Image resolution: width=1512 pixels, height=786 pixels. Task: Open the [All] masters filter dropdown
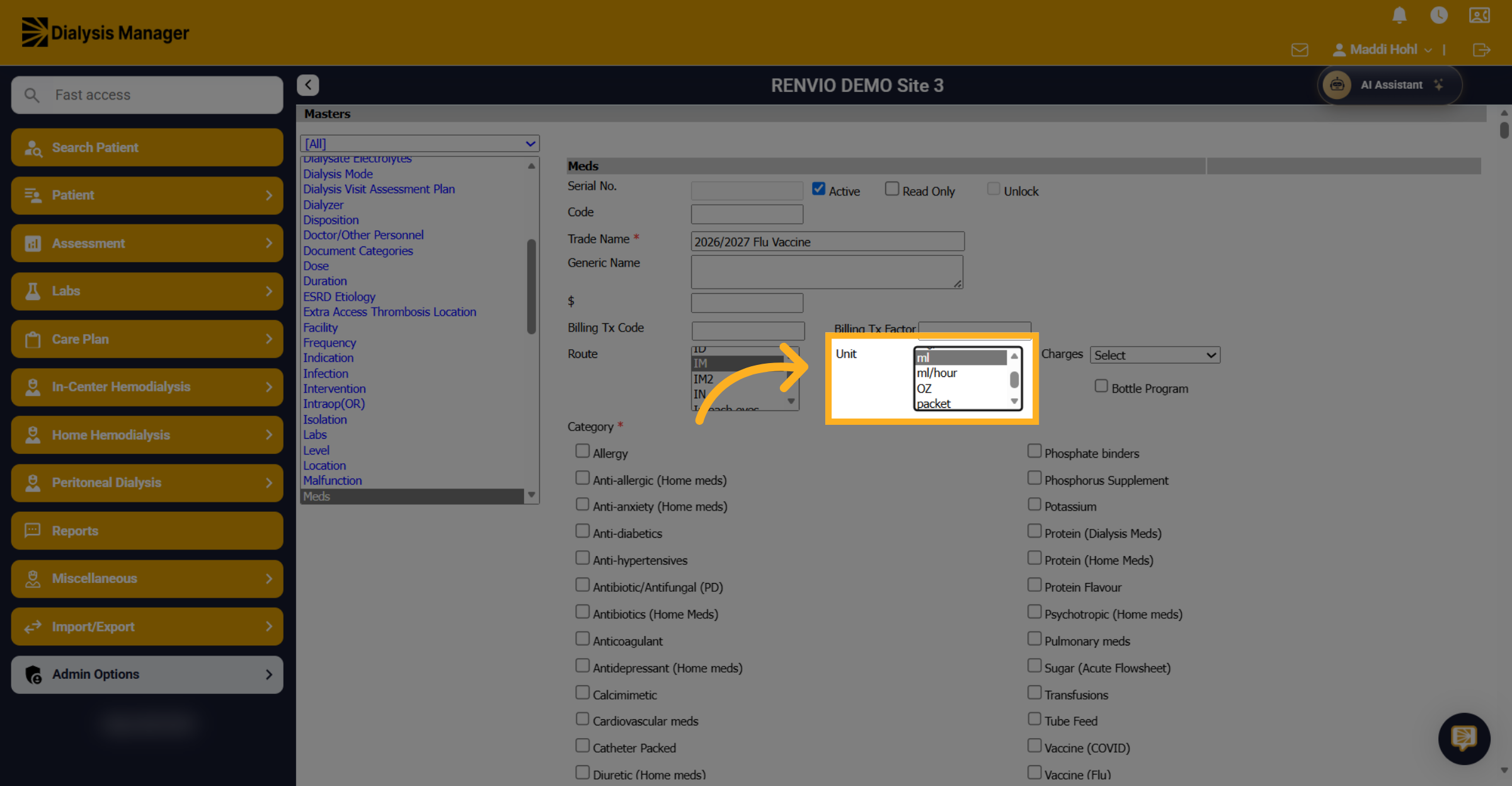click(420, 144)
